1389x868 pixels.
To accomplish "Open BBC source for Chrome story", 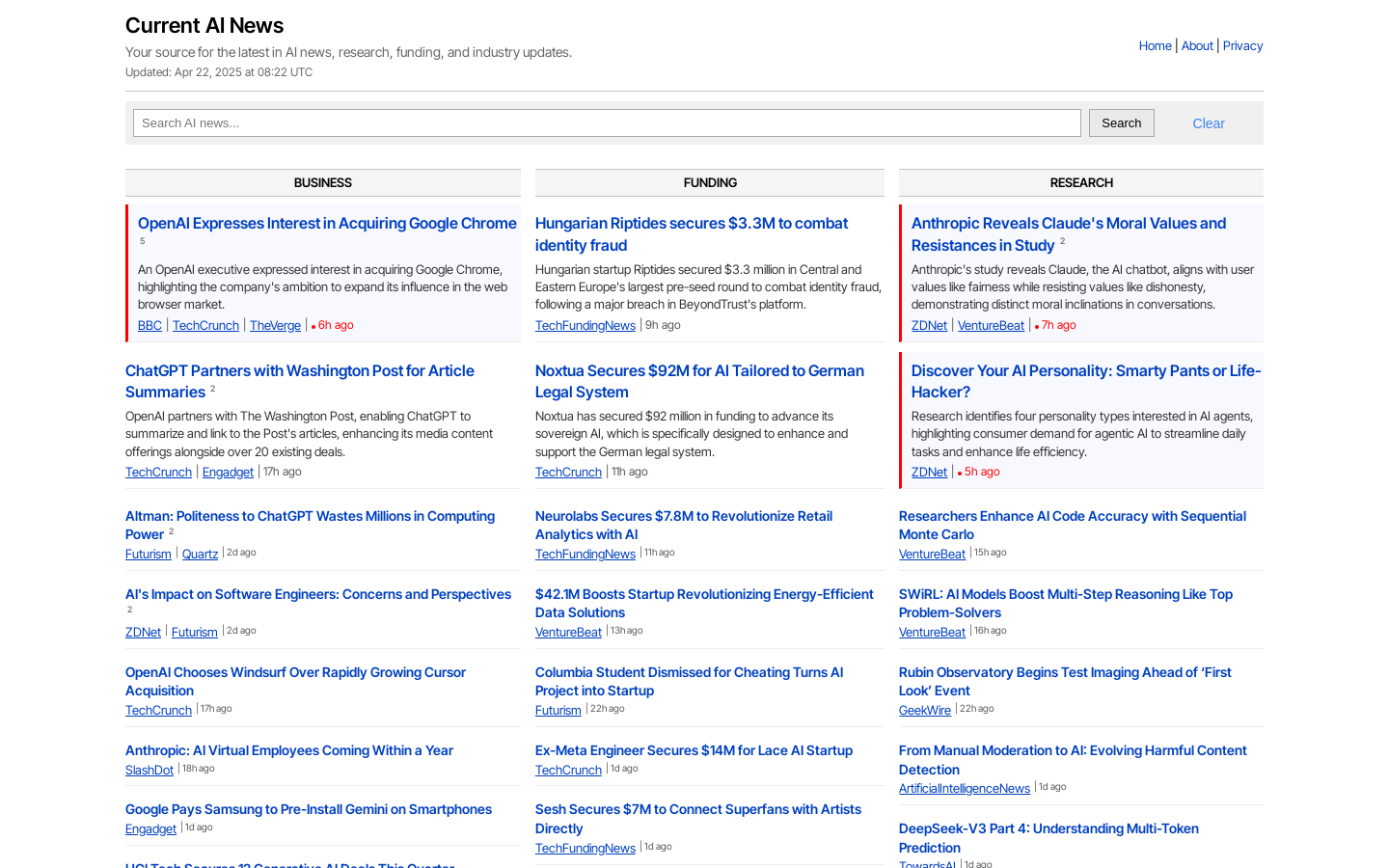I will [150, 325].
